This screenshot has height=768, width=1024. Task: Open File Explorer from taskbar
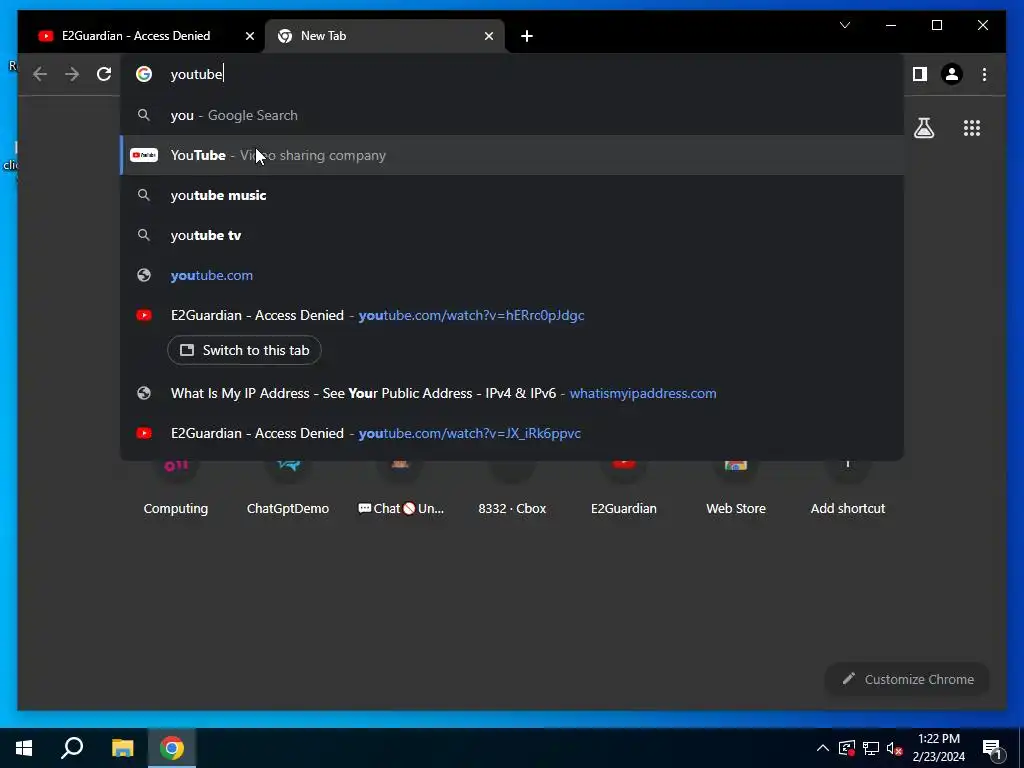(122, 748)
